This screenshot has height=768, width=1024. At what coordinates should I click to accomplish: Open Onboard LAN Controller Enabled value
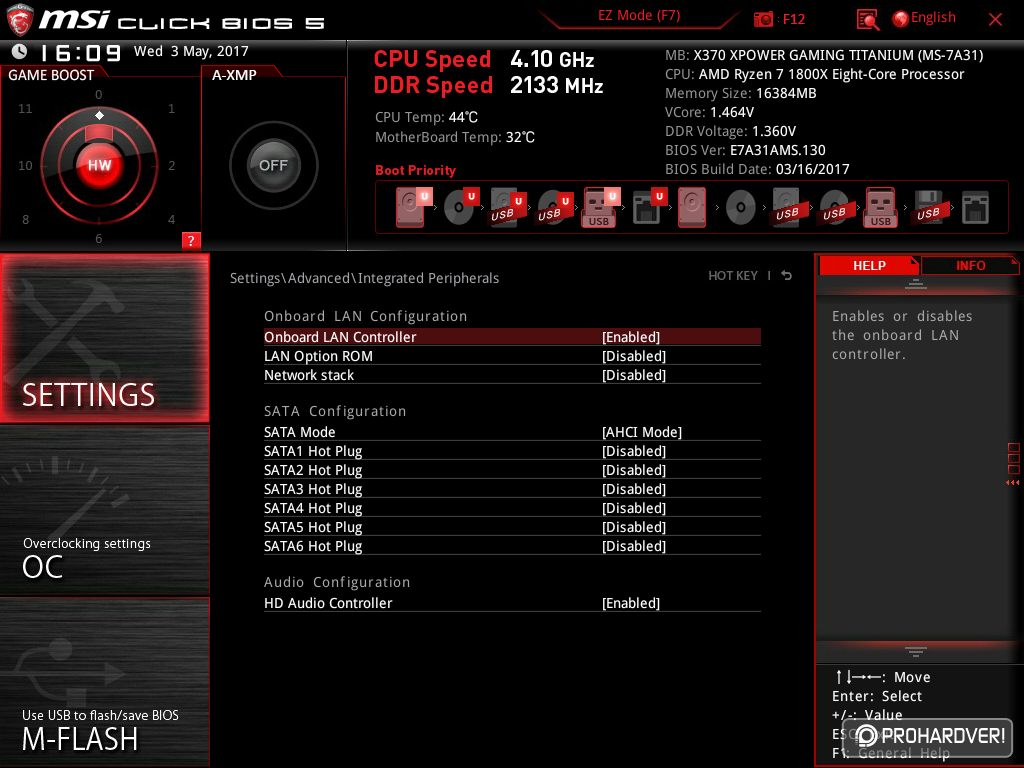[x=630, y=337]
